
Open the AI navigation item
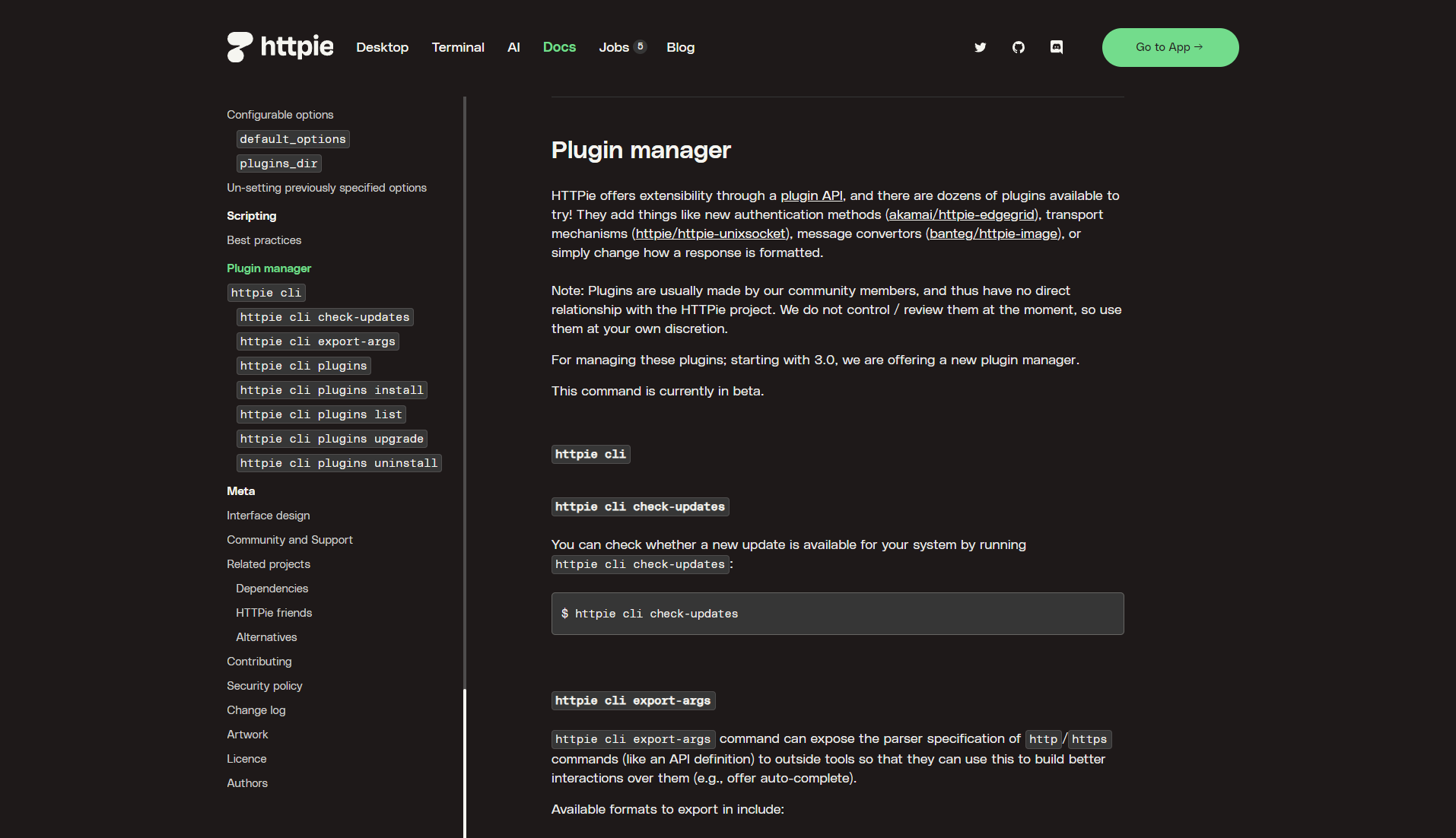coord(513,47)
